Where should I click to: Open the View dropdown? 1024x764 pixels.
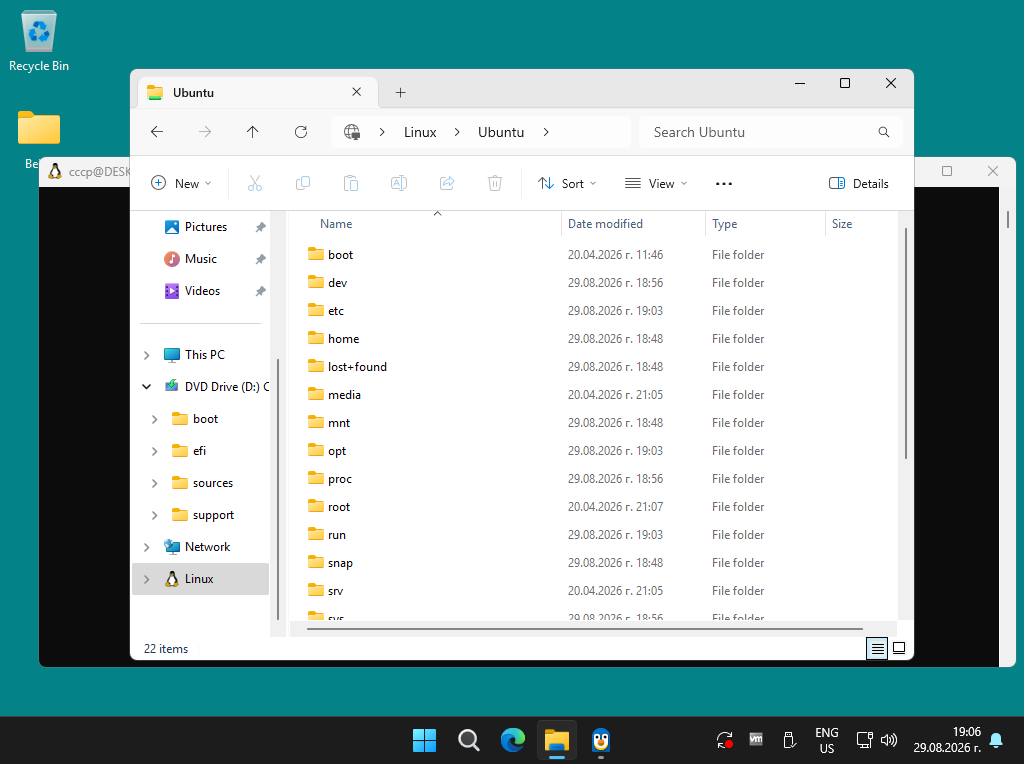656,183
